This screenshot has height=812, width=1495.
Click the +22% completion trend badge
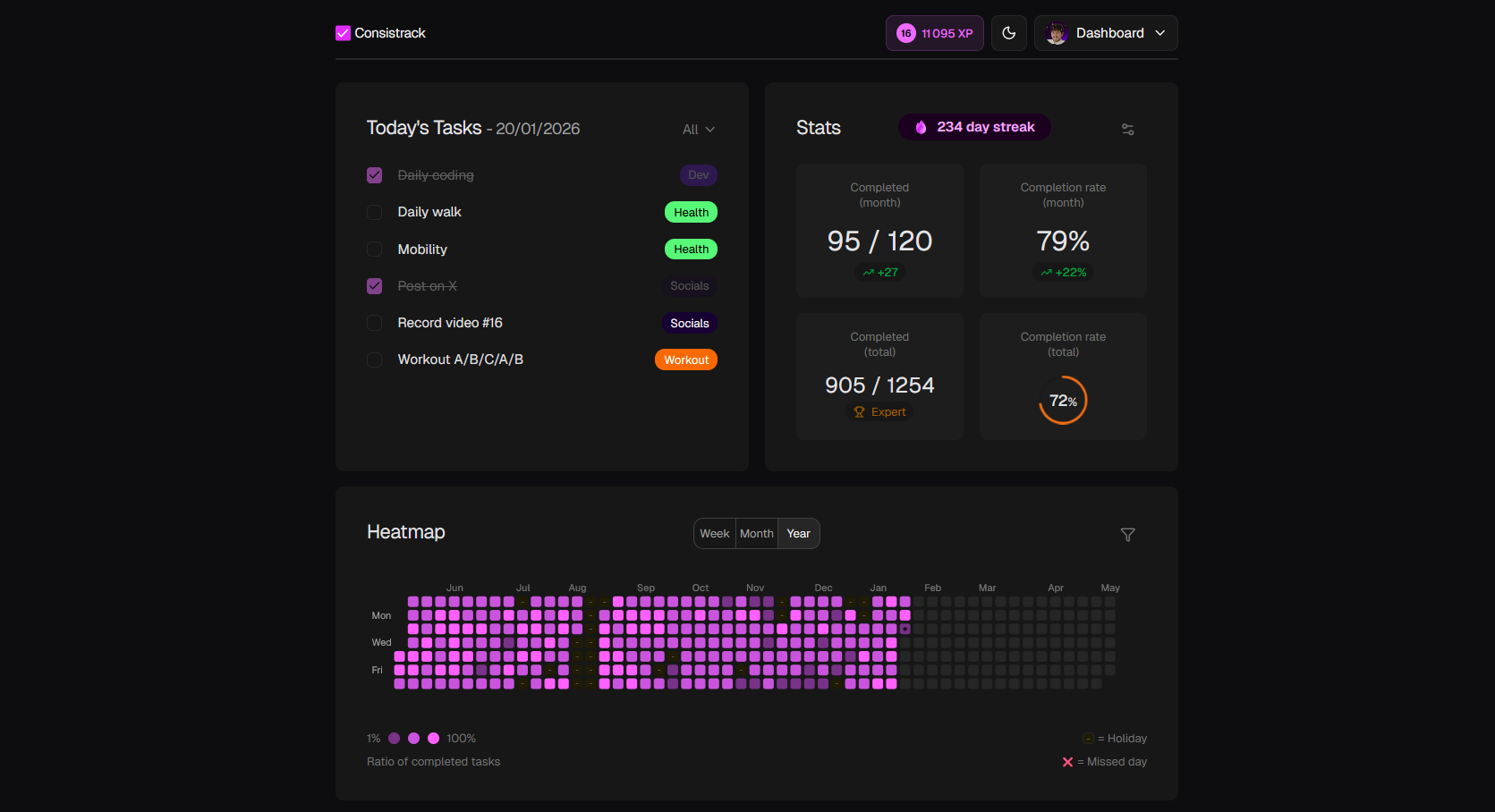click(x=1064, y=273)
